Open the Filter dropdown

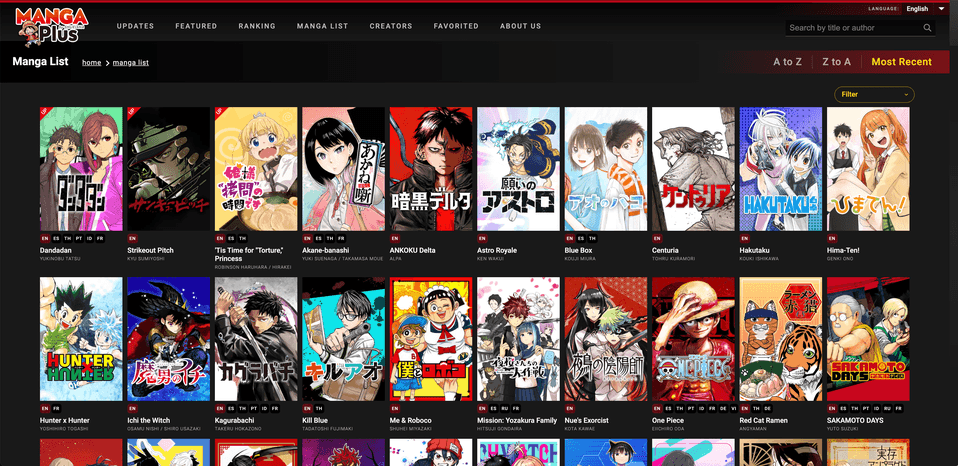[874, 94]
